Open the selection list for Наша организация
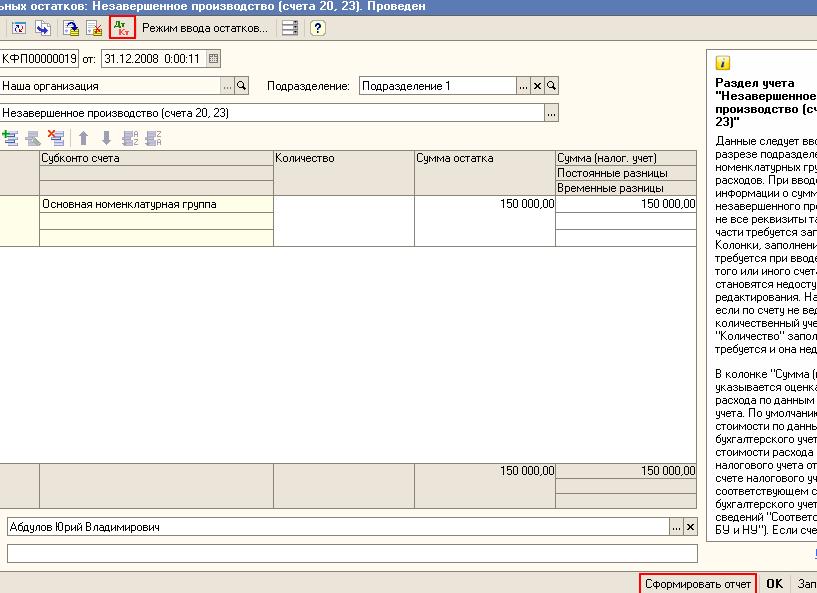This screenshot has height=593, width=817. click(x=228, y=86)
